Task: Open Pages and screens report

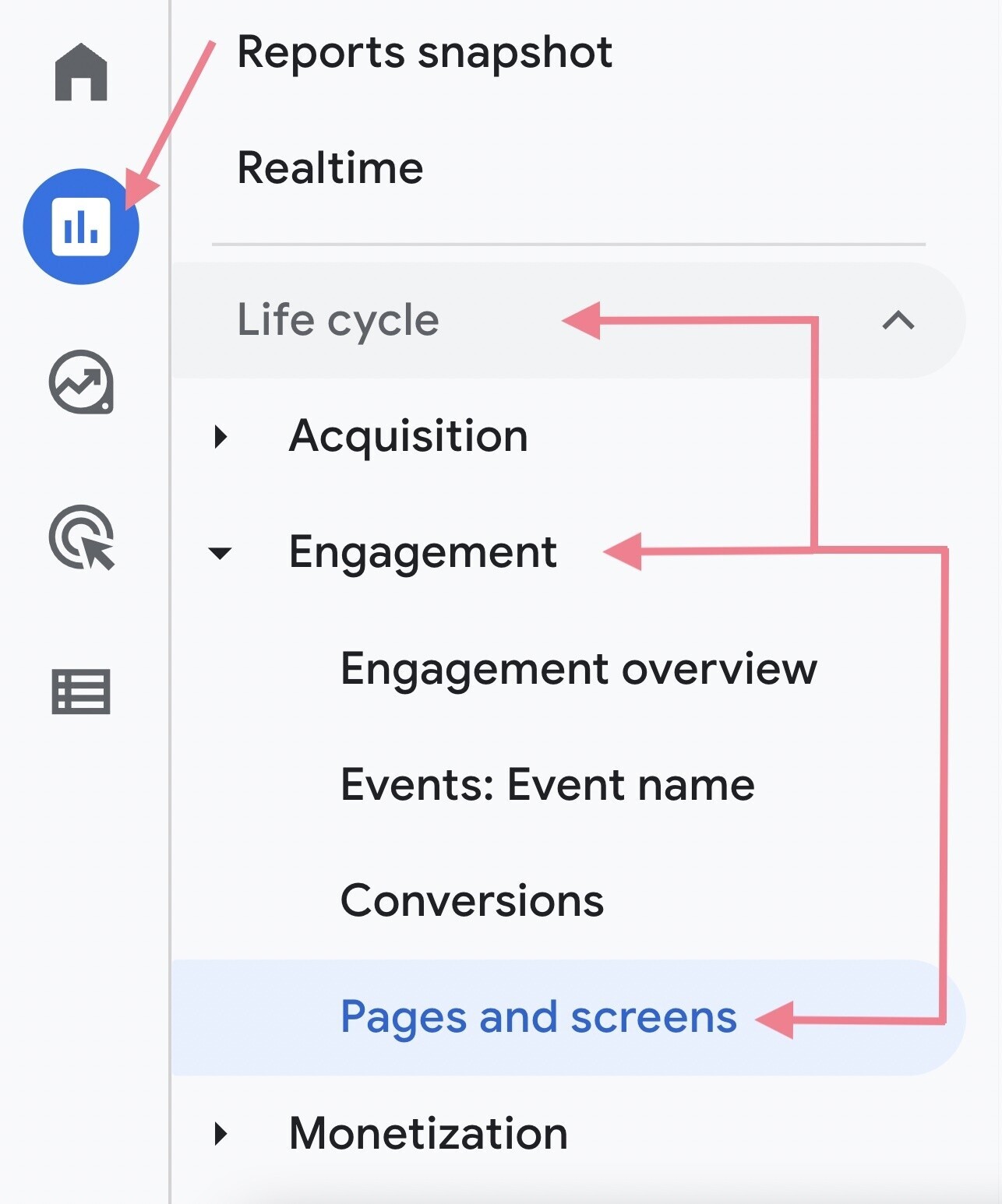Action: coord(568,1017)
